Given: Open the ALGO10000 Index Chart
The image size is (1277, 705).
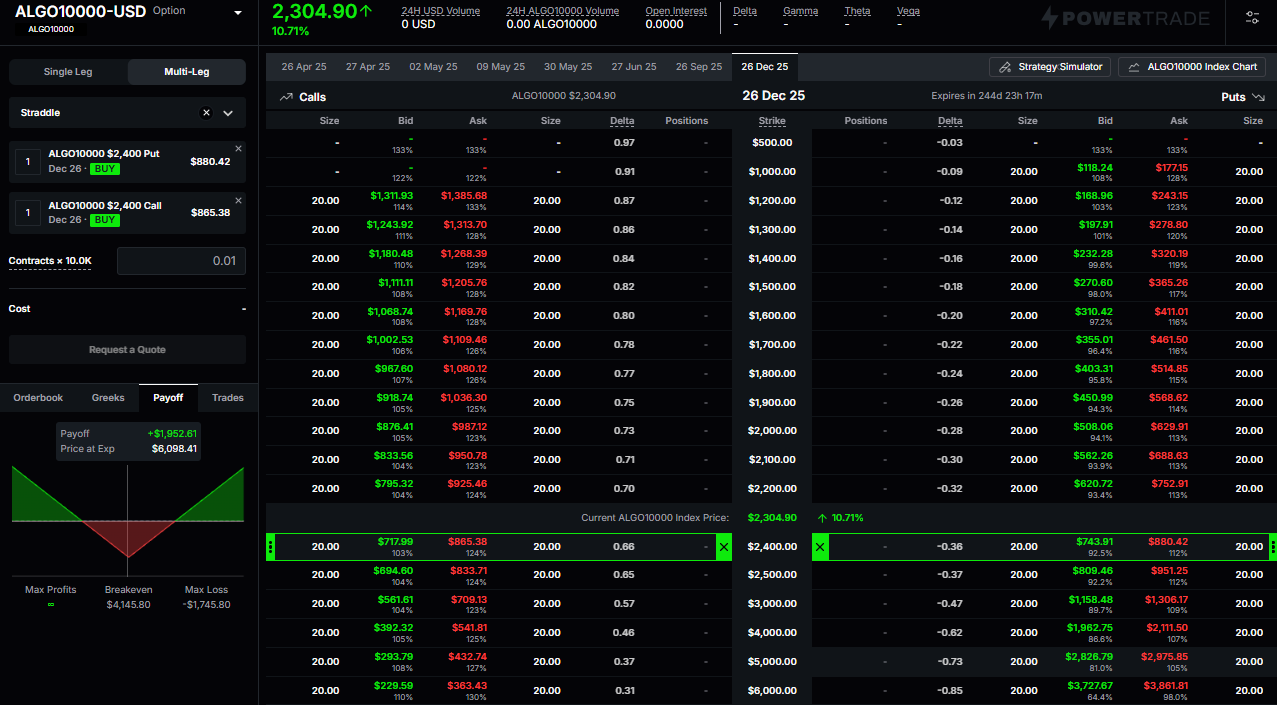Looking at the screenshot, I should [x=1192, y=67].
